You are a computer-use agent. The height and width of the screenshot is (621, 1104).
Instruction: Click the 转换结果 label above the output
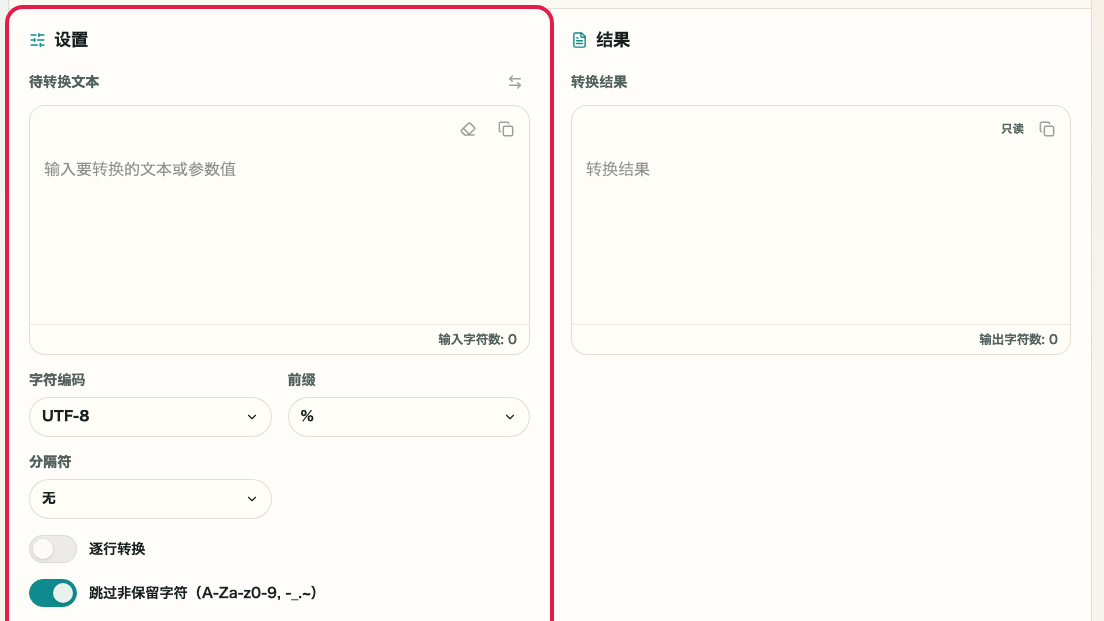click(x=598, y=82)
